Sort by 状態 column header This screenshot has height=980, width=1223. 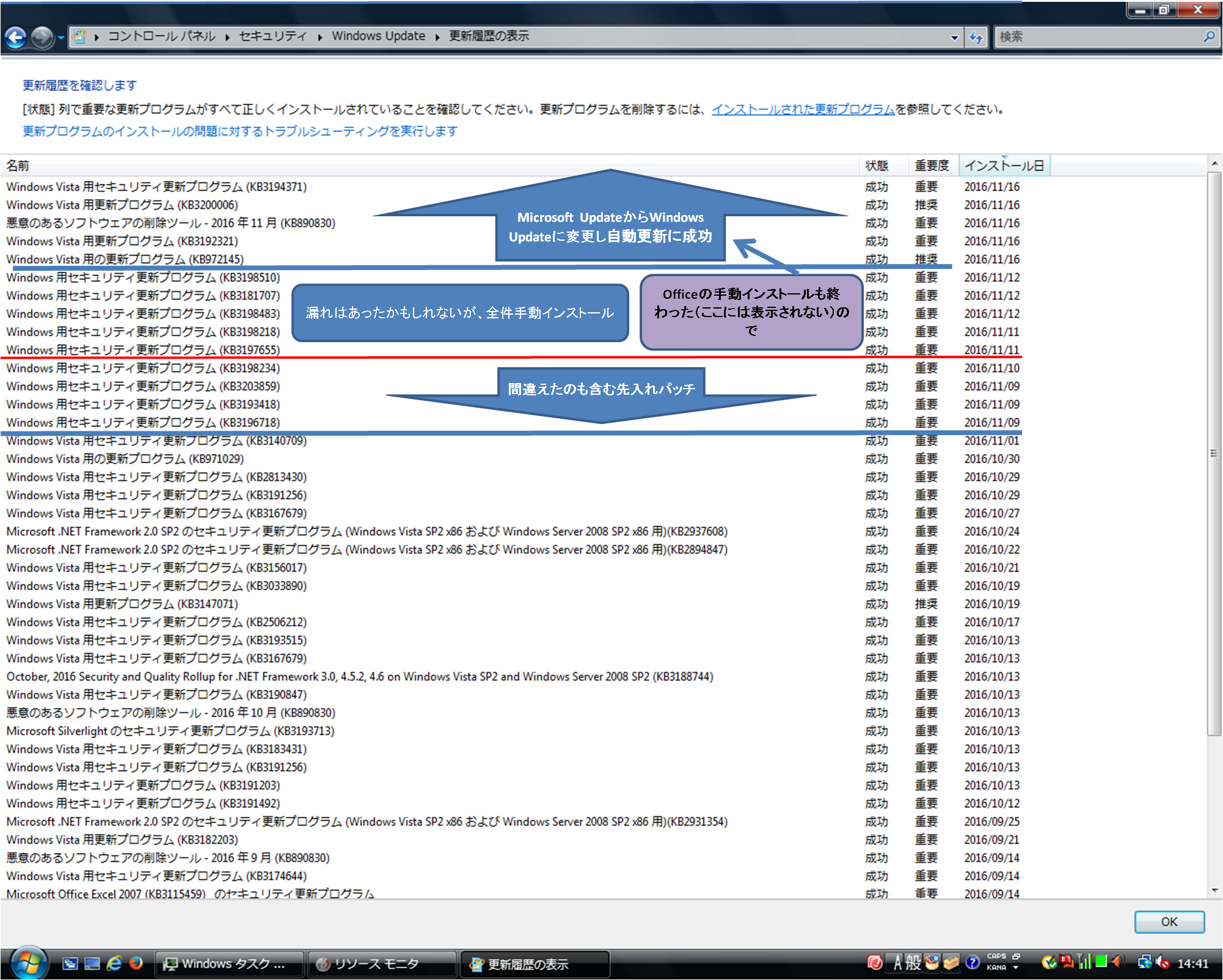(x=884, y=166)
